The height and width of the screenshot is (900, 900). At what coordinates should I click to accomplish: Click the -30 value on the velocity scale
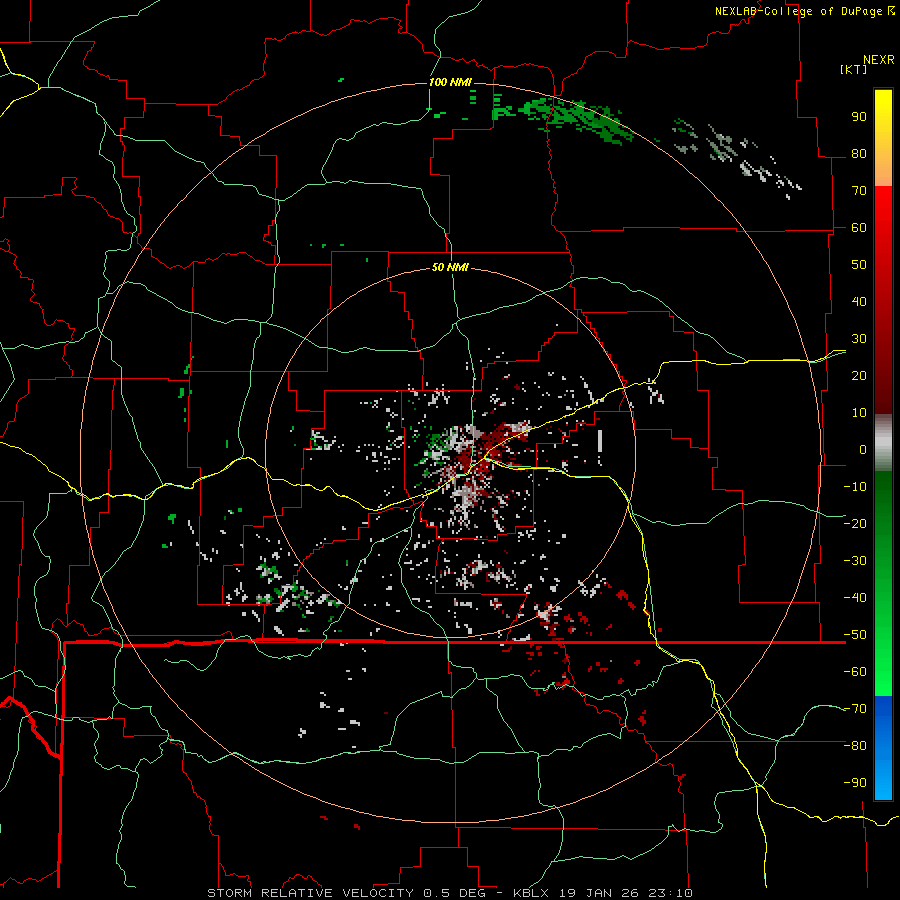tap(855, 561)
